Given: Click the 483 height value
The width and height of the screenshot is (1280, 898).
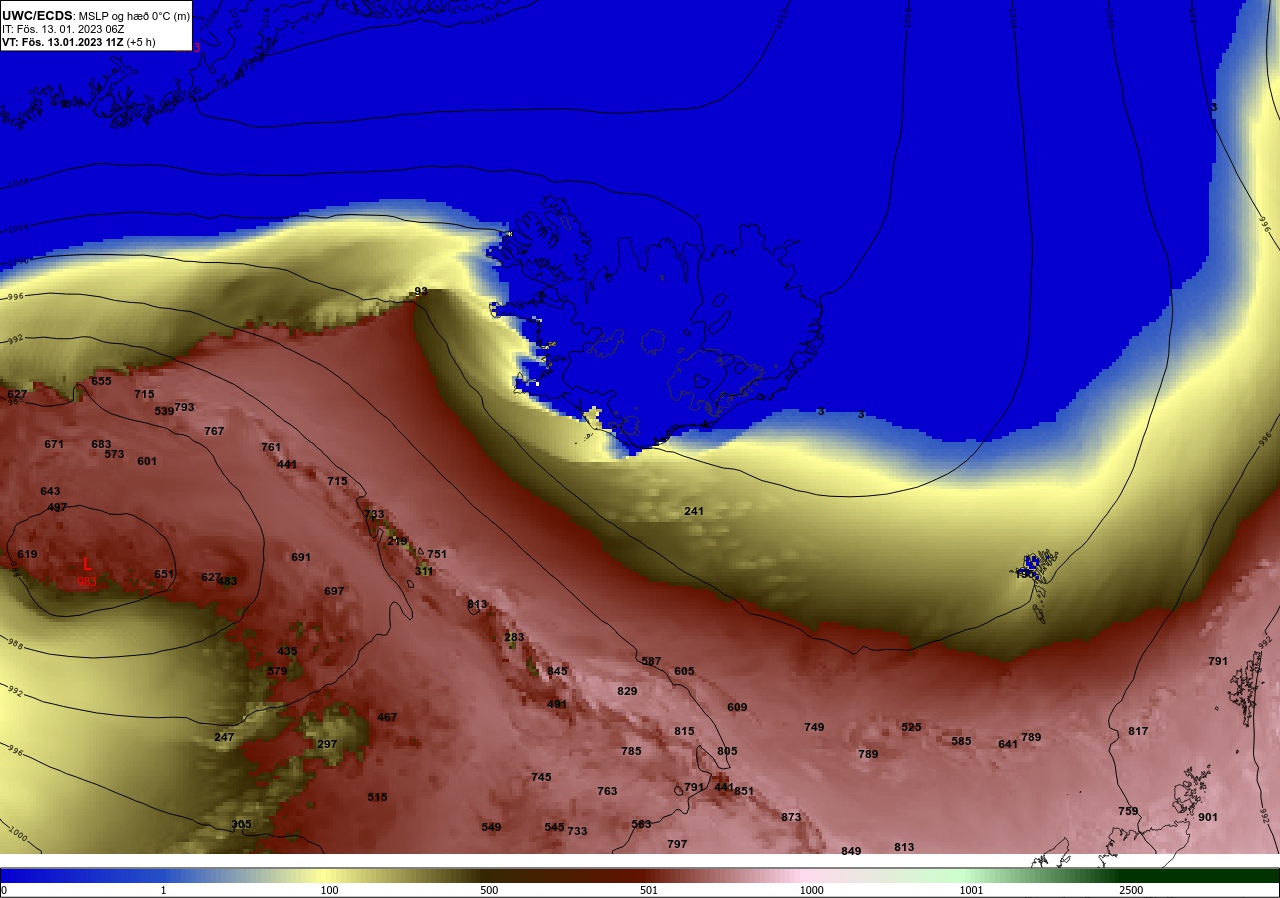Looking at the screenshot, I should tap(227, 581).
